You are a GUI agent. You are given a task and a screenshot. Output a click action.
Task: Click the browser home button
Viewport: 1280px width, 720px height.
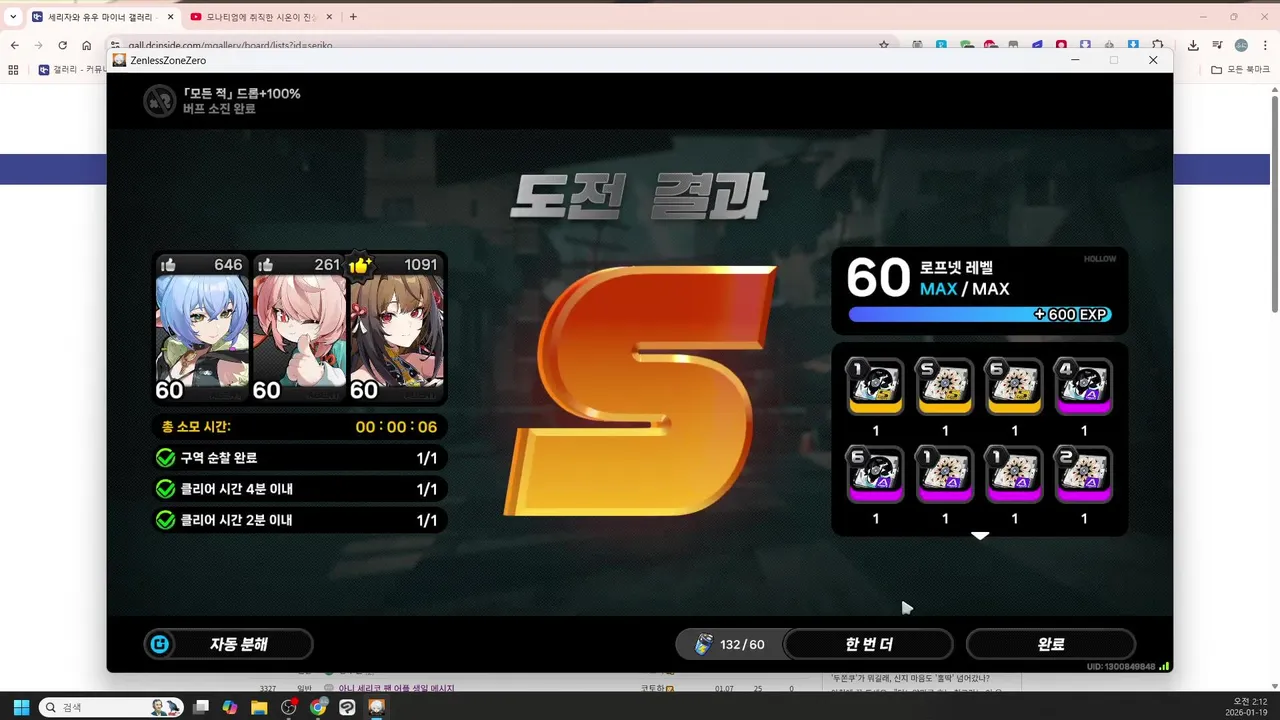87,45
